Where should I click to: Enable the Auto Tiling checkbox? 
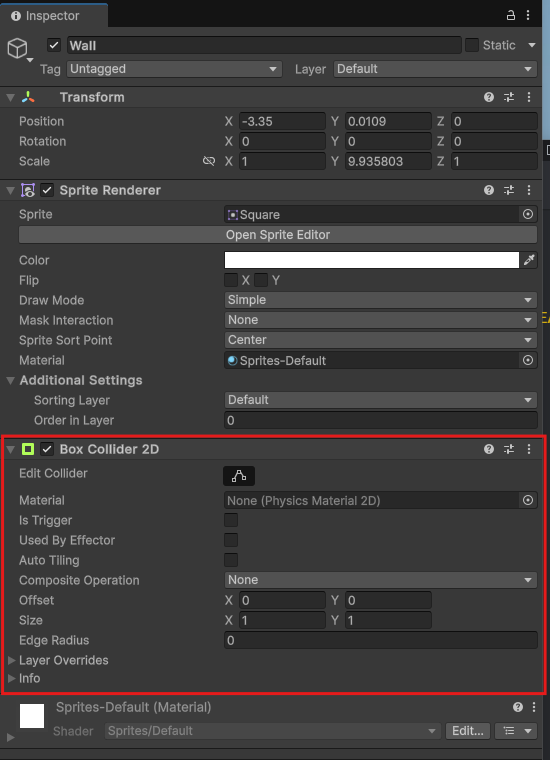[231, 560]
